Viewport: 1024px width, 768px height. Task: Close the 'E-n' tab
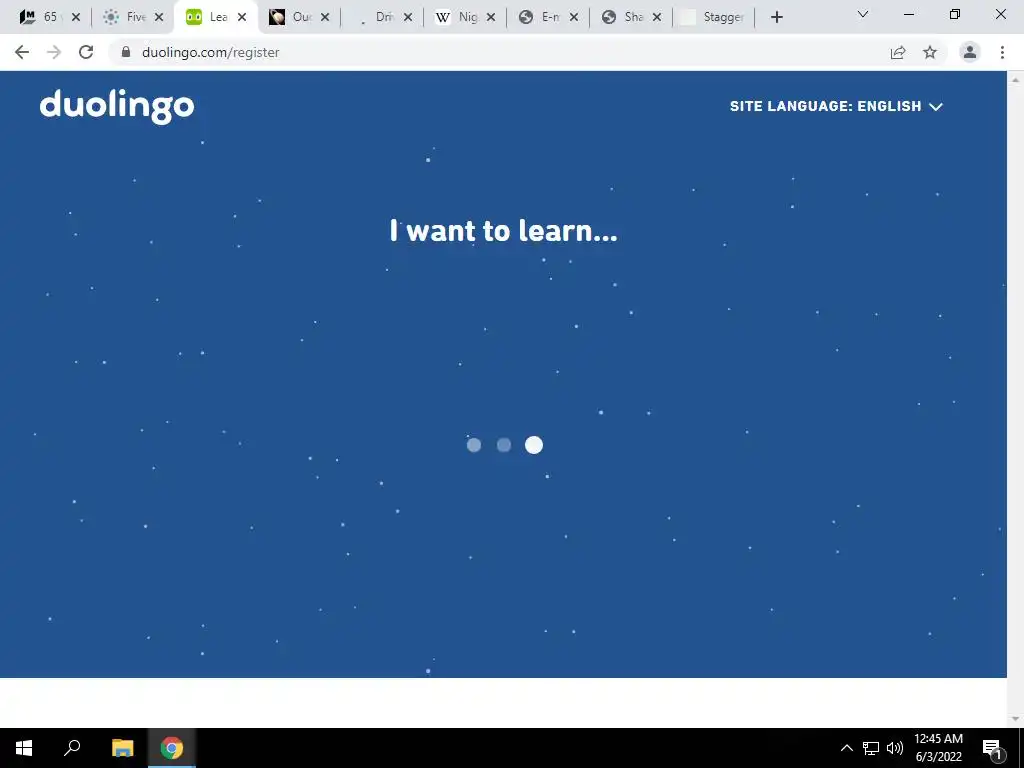tap(574, 17)
